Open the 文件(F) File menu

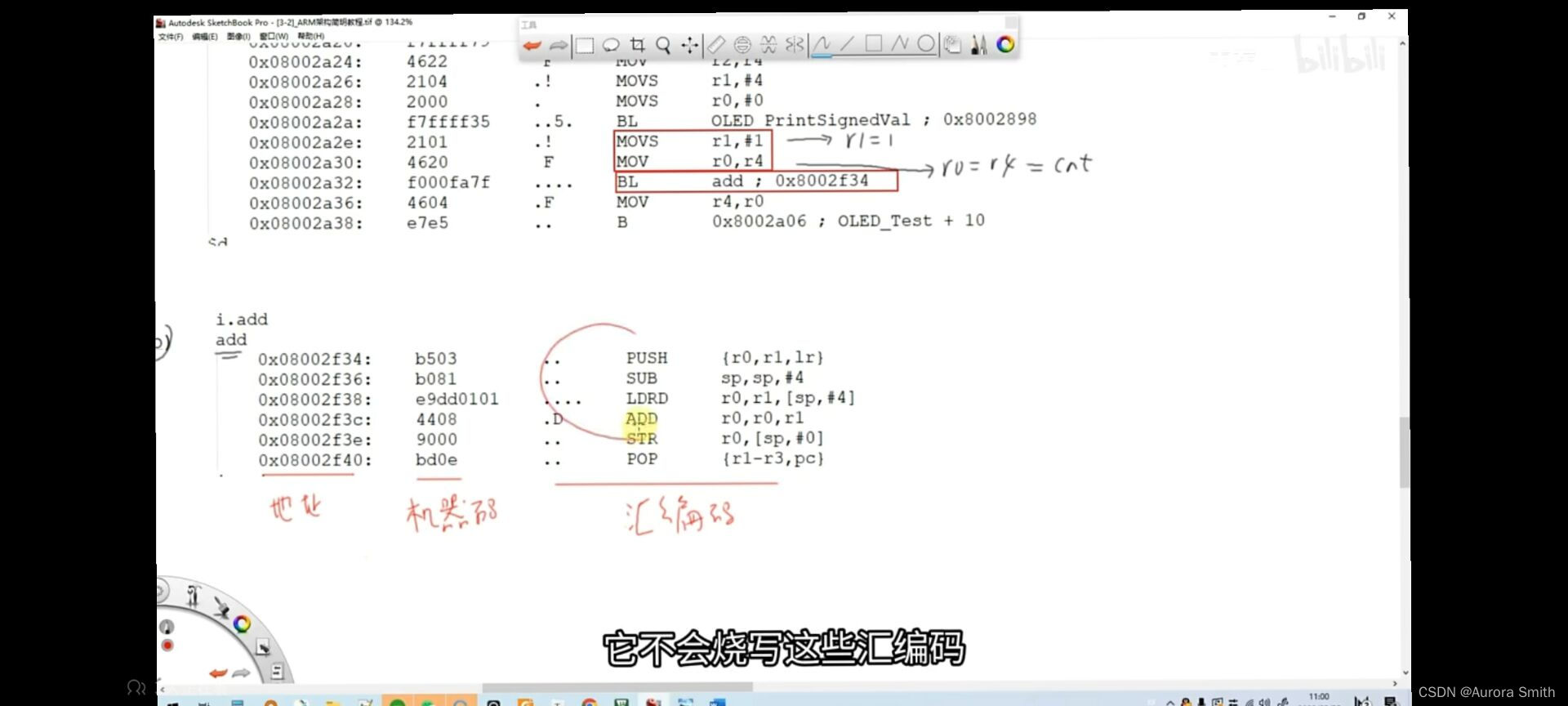(171, 37)
